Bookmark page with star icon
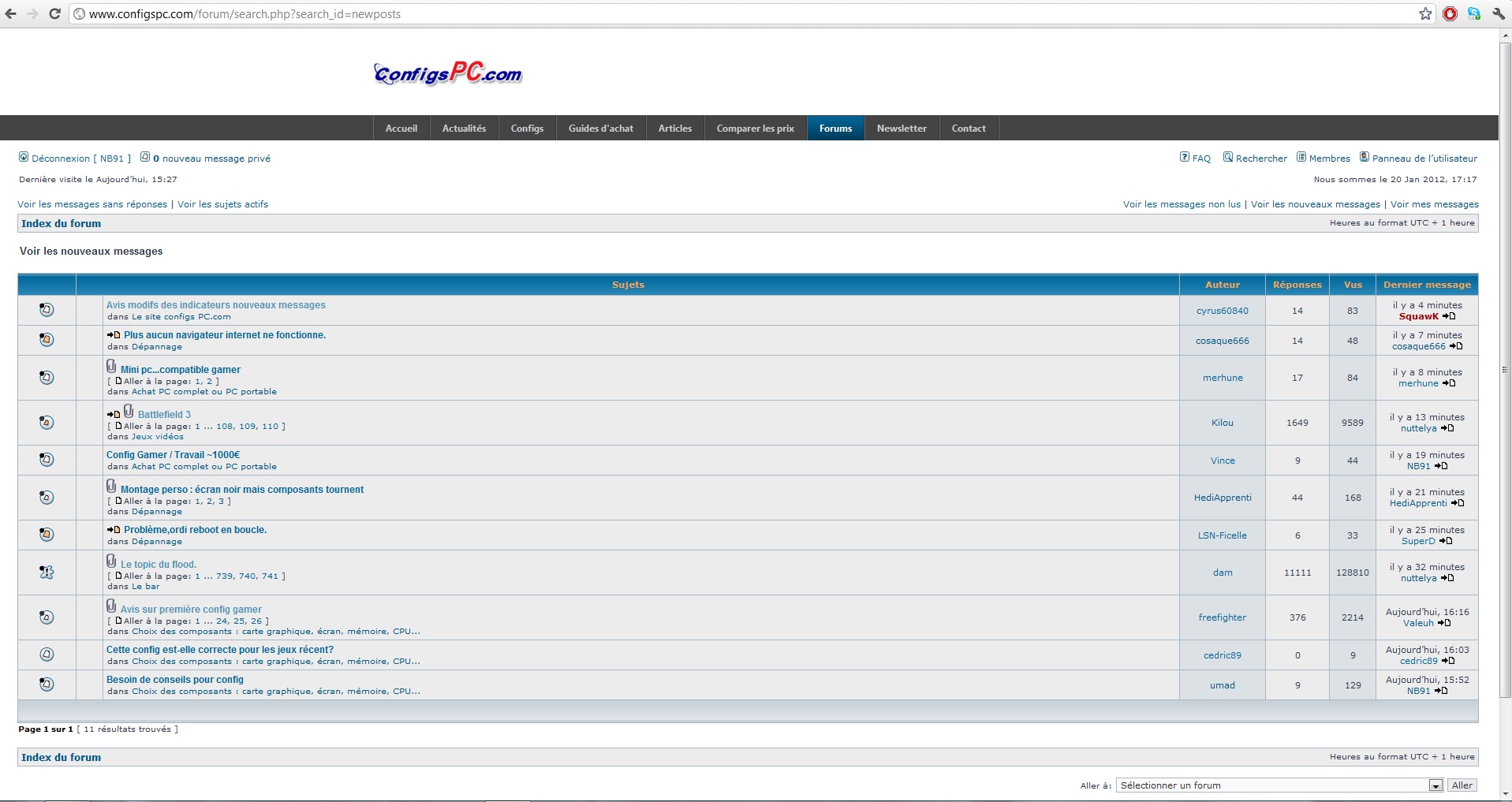The height and width of the screenshot is (802, 1512). [1425, 14]
